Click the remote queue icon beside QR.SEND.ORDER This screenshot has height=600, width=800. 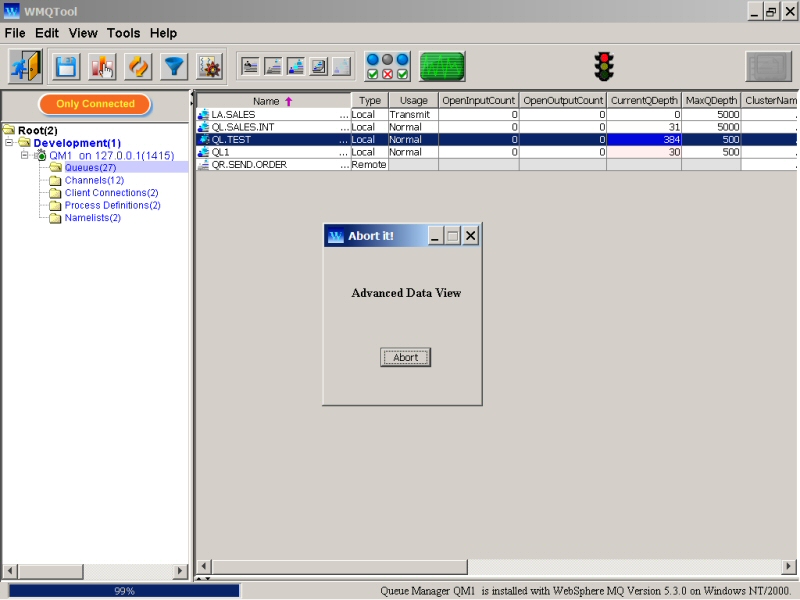[x=203, y=164]
